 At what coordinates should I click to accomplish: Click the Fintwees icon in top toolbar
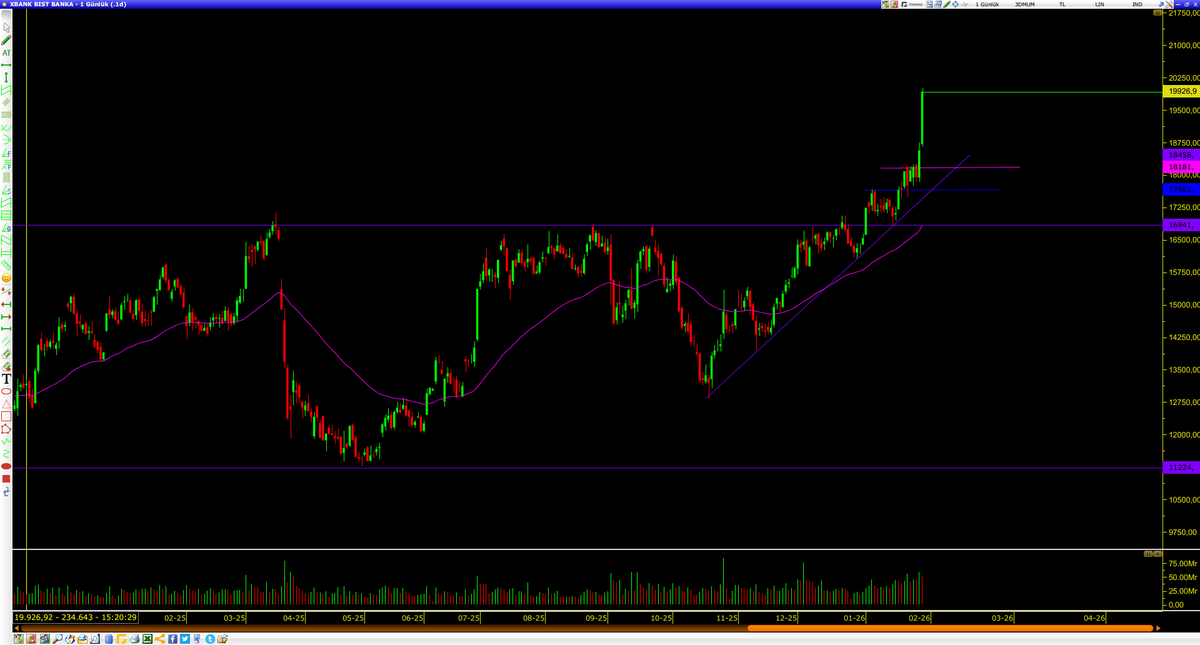tap(910, 5)
